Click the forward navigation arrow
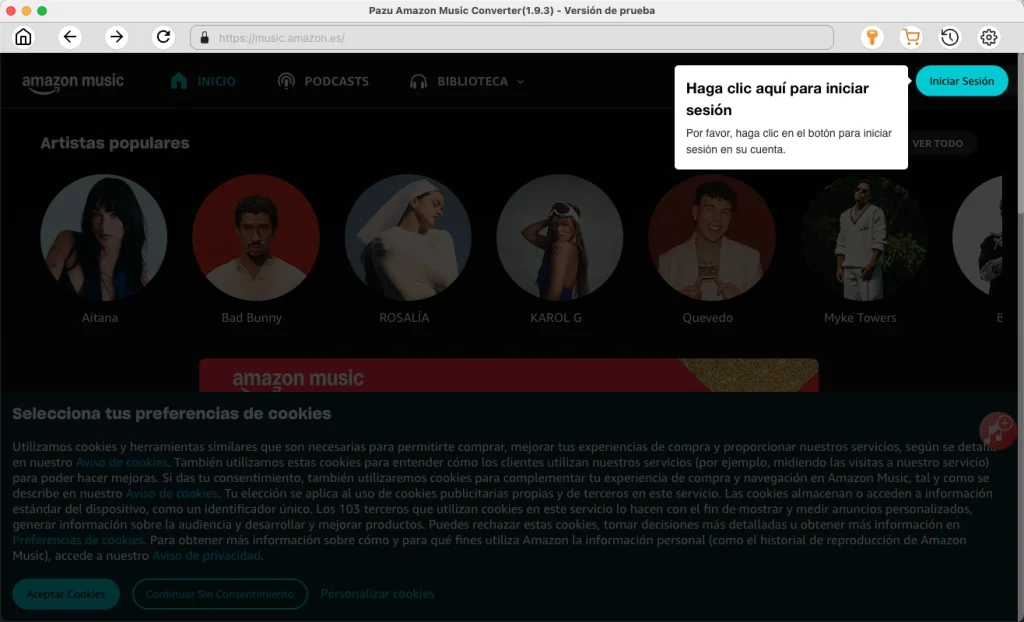1024x622 pixels. click(x=116, y=37)
